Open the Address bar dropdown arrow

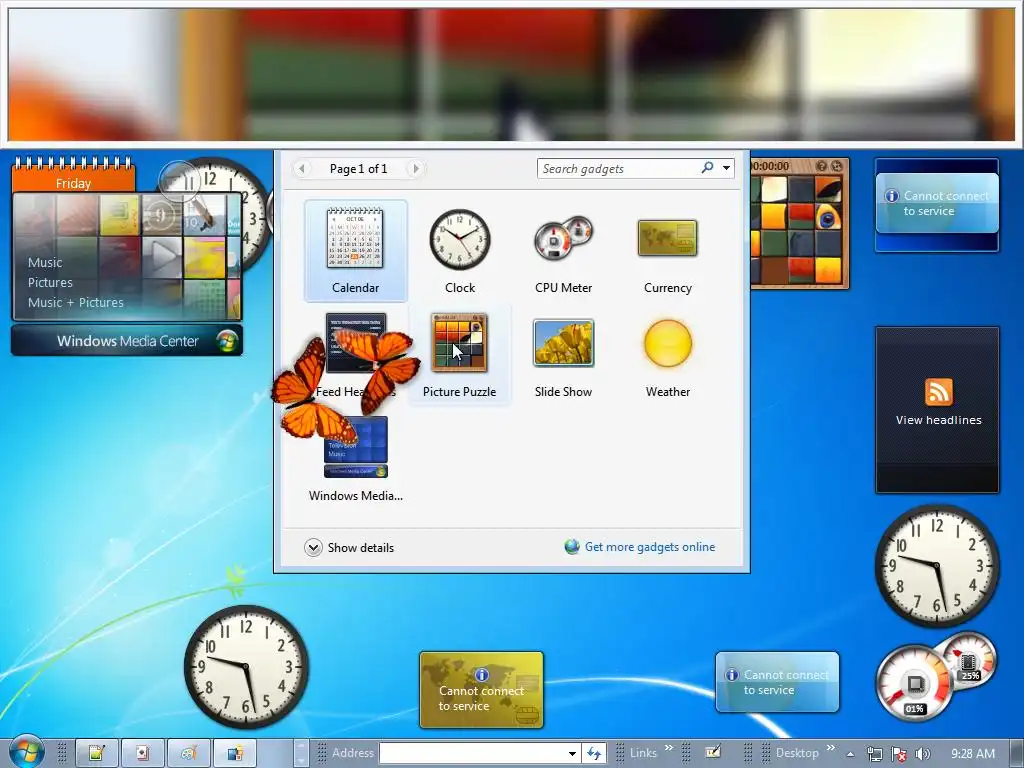[572, 753]
